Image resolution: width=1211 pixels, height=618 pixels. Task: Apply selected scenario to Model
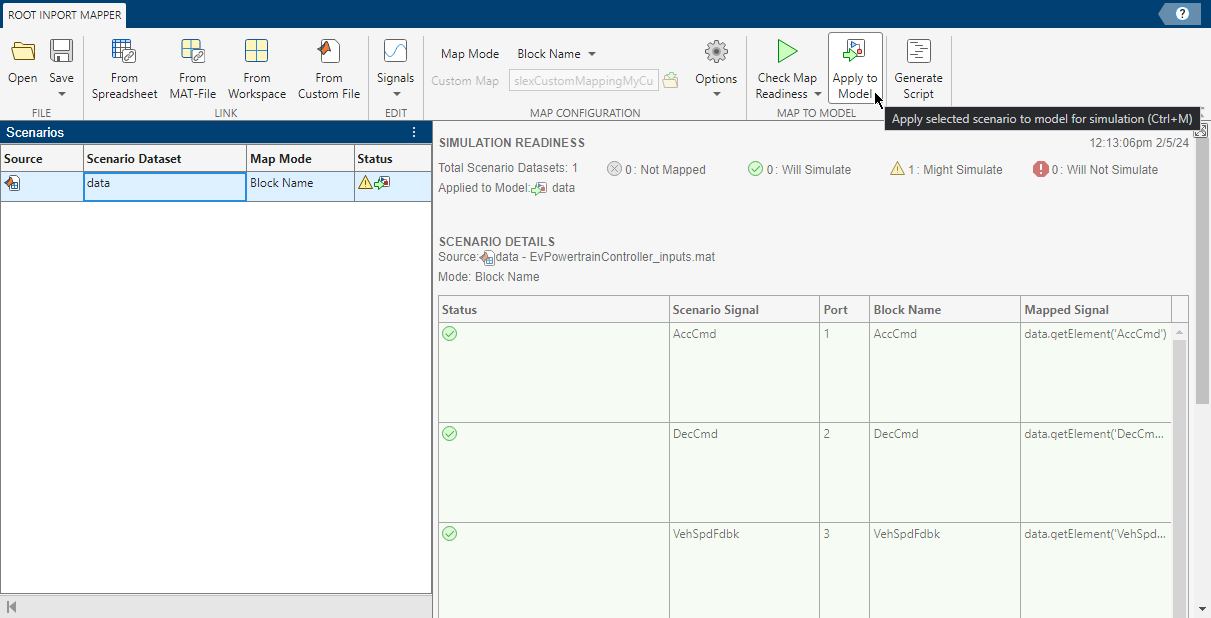855,67
